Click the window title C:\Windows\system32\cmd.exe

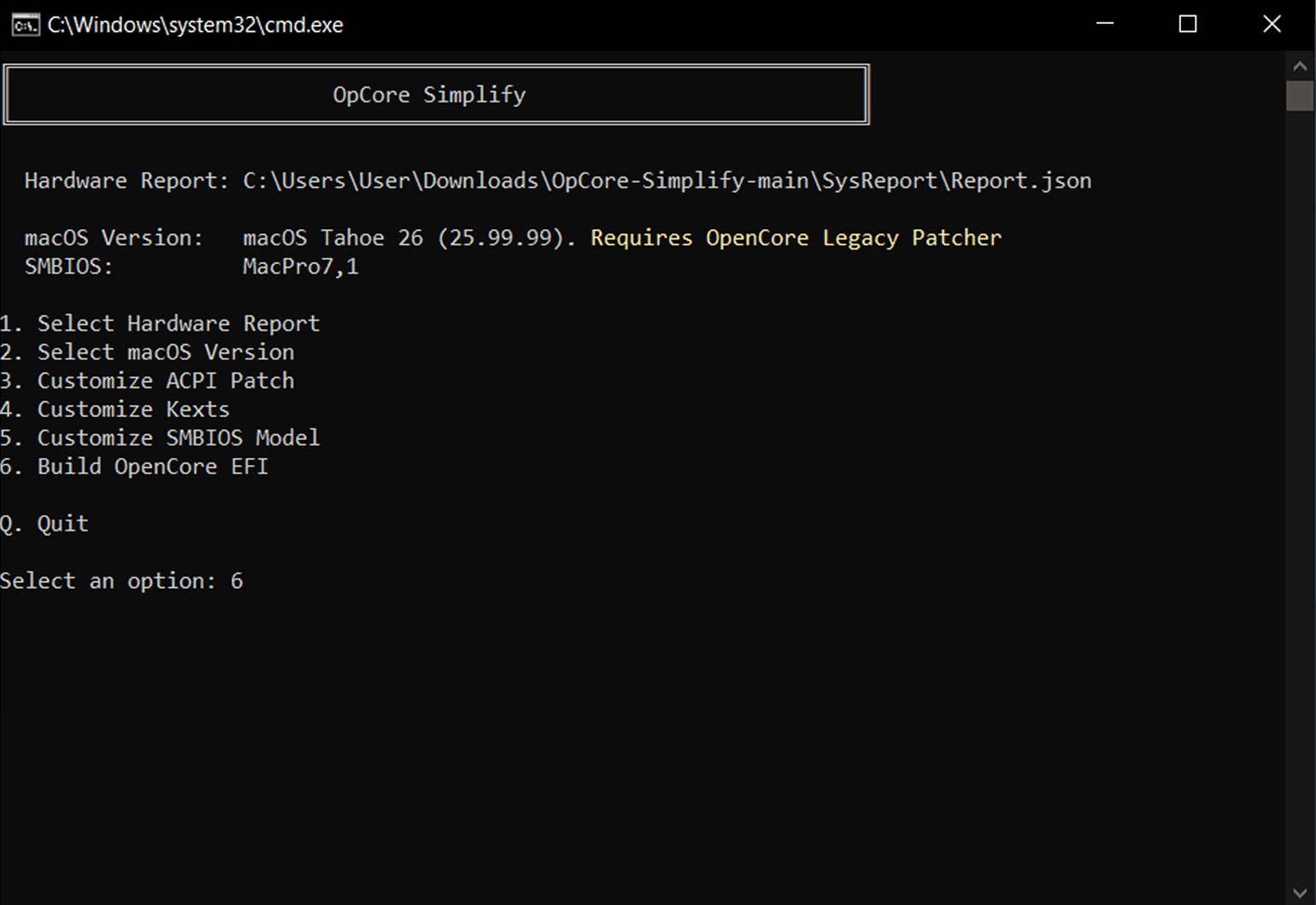tap(195, 25)
